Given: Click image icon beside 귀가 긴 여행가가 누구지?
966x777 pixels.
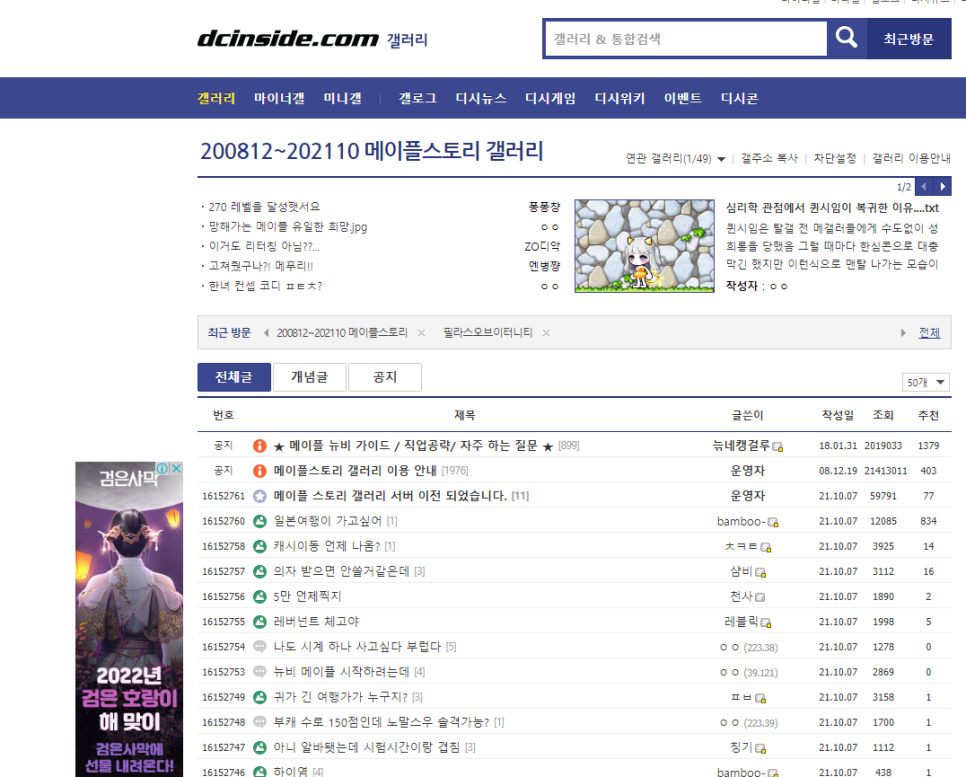Looking at the screenshot, I should tap(260, 697).
